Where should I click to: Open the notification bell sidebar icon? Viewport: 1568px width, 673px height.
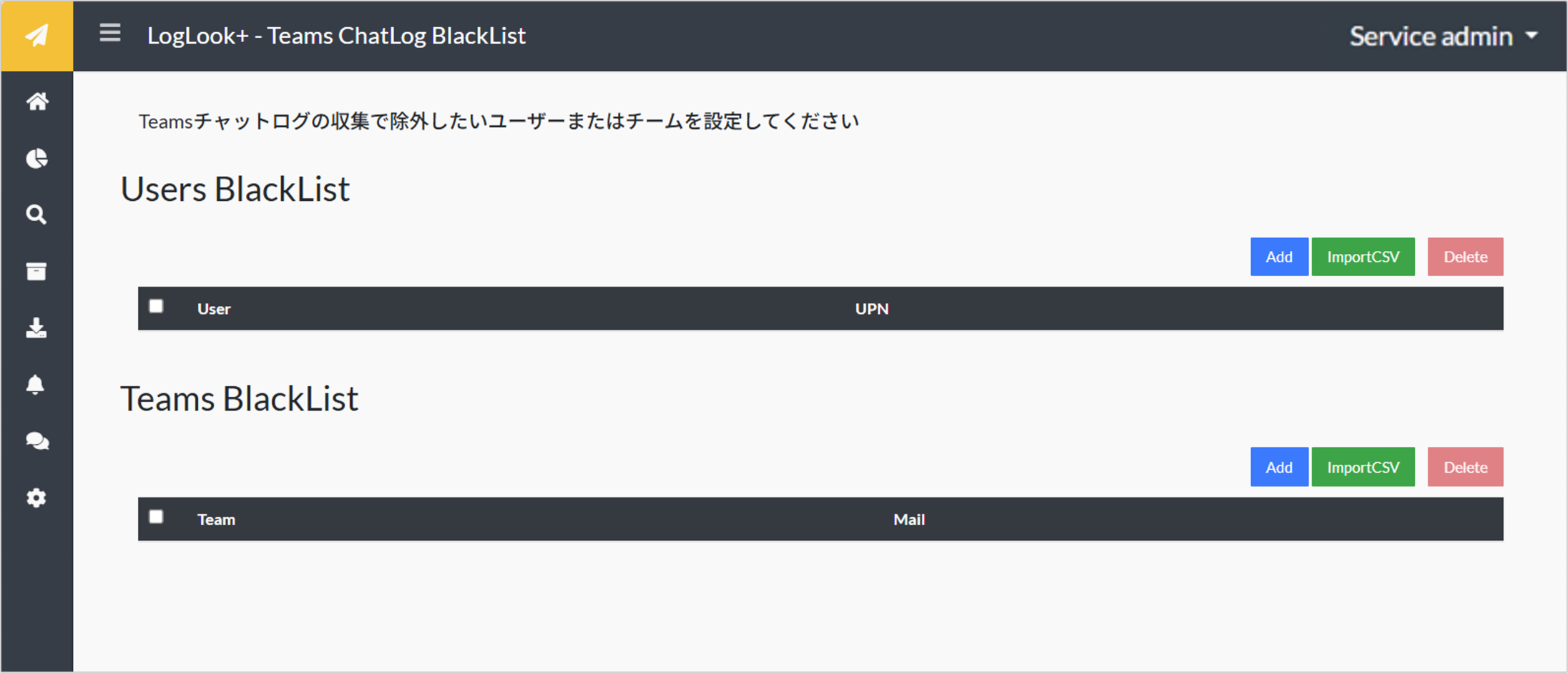point(36,385)
